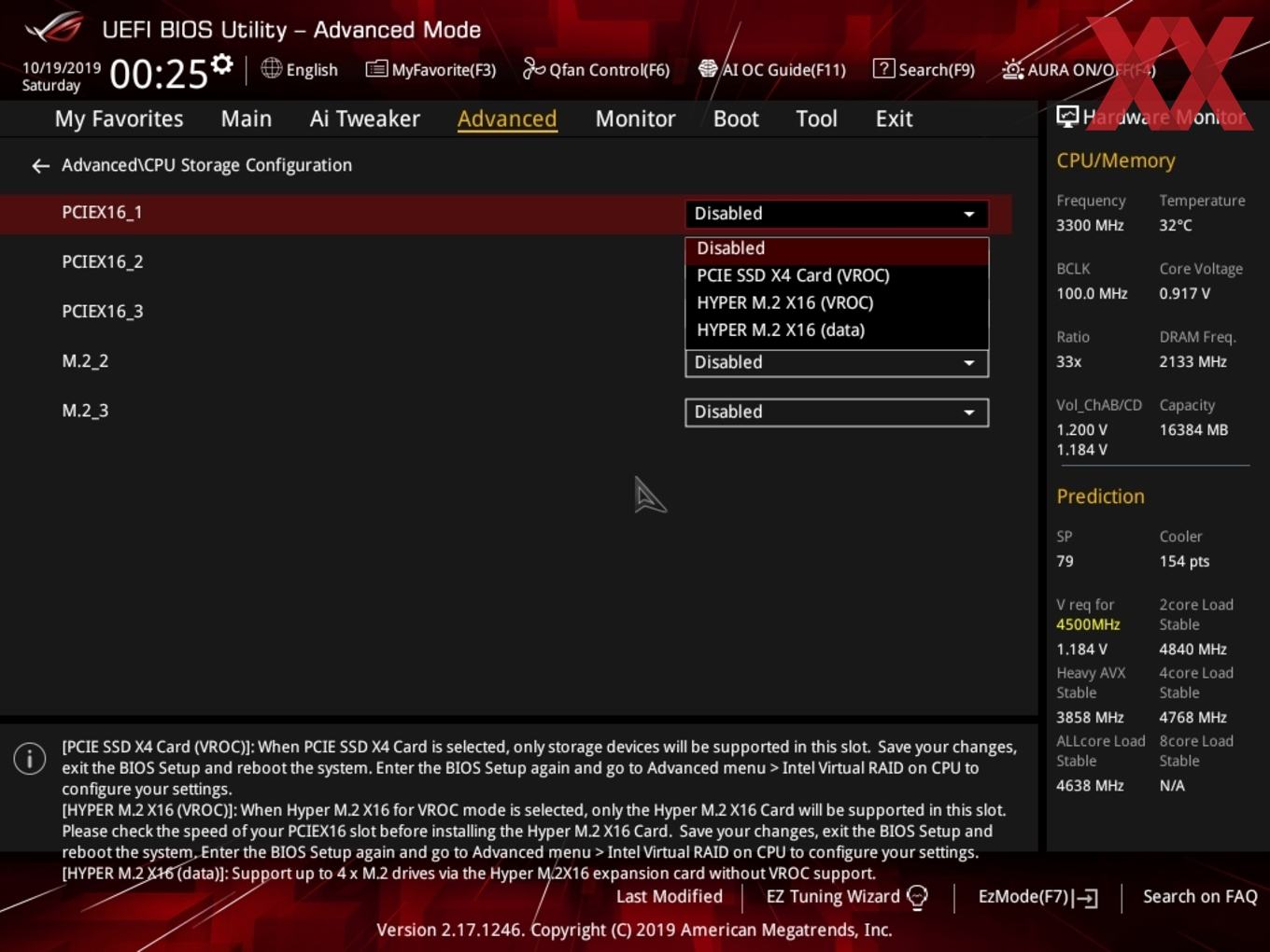
Task: Click the 3858 MHz Heavy AVX value
Action: click(1090, 717)
